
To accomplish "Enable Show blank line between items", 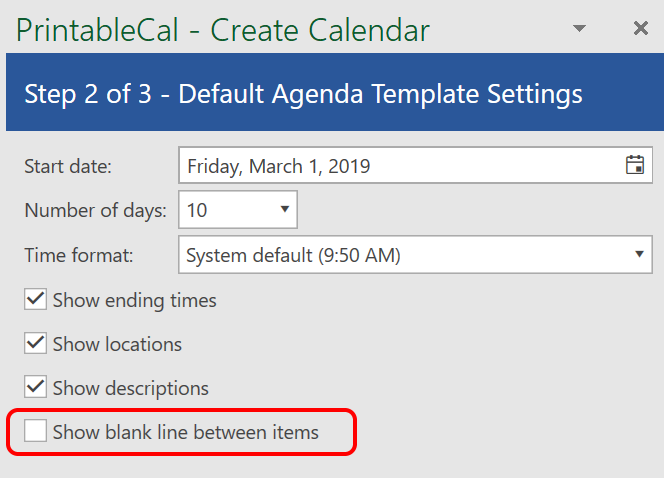I will pos(36,432).
